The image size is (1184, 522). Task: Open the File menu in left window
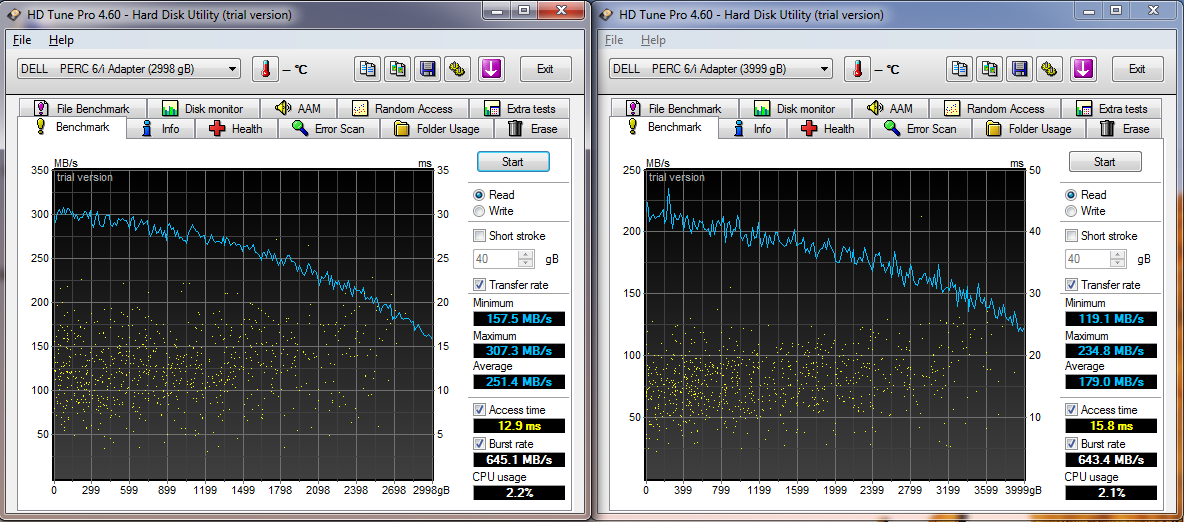[22, 40]
